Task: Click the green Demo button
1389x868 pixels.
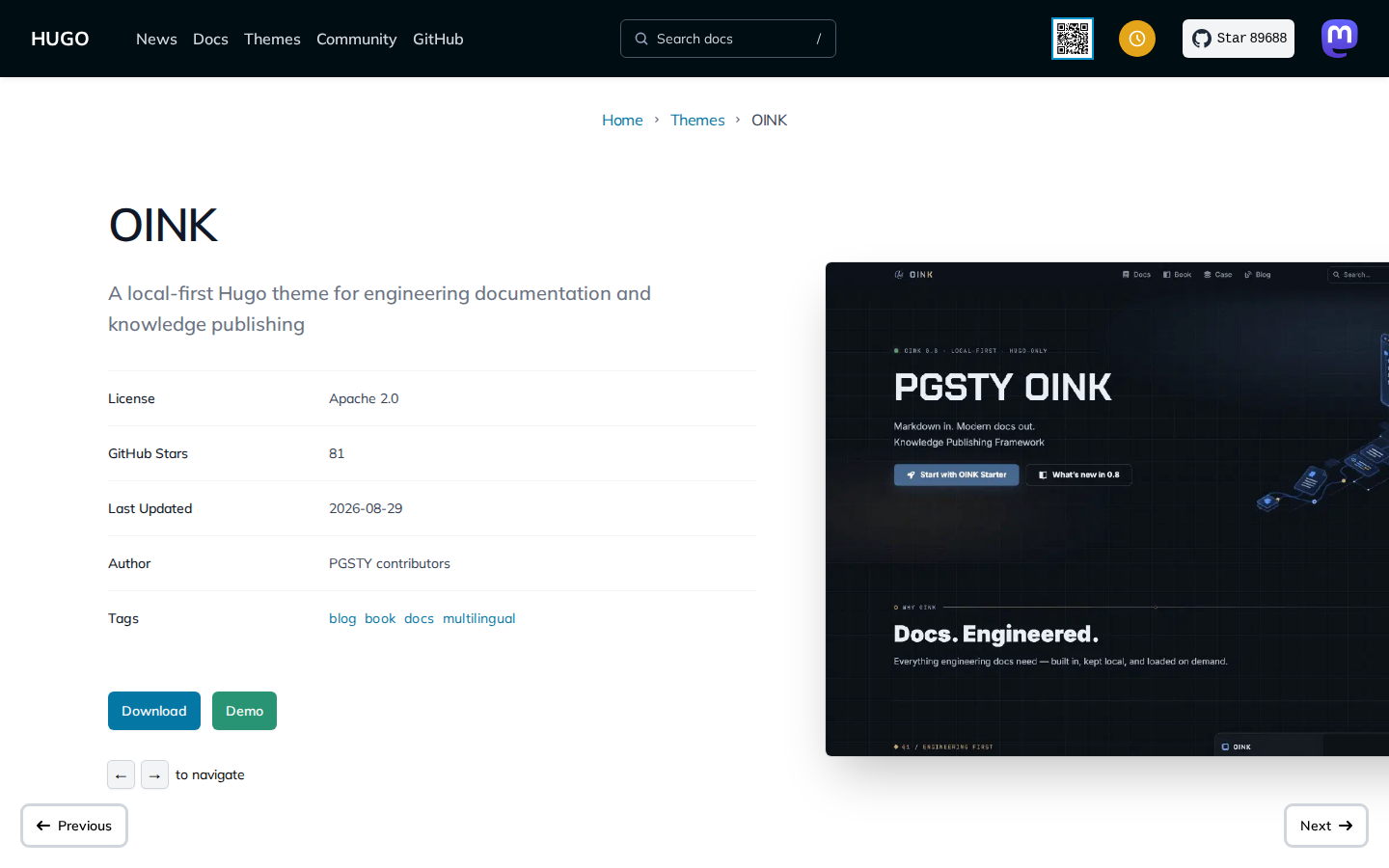Action: 244,711
